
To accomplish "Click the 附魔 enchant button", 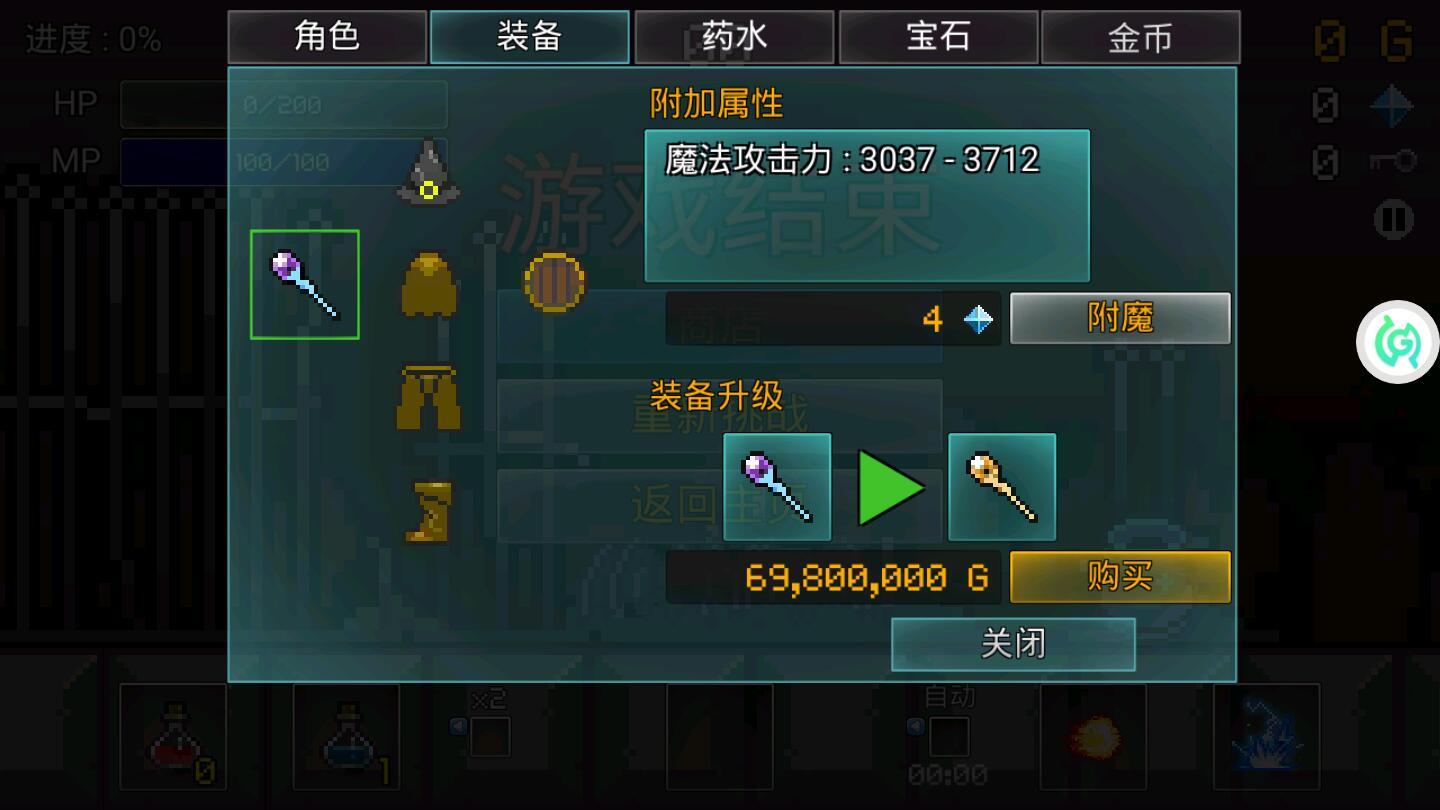I will click(x=1120, y=318).
